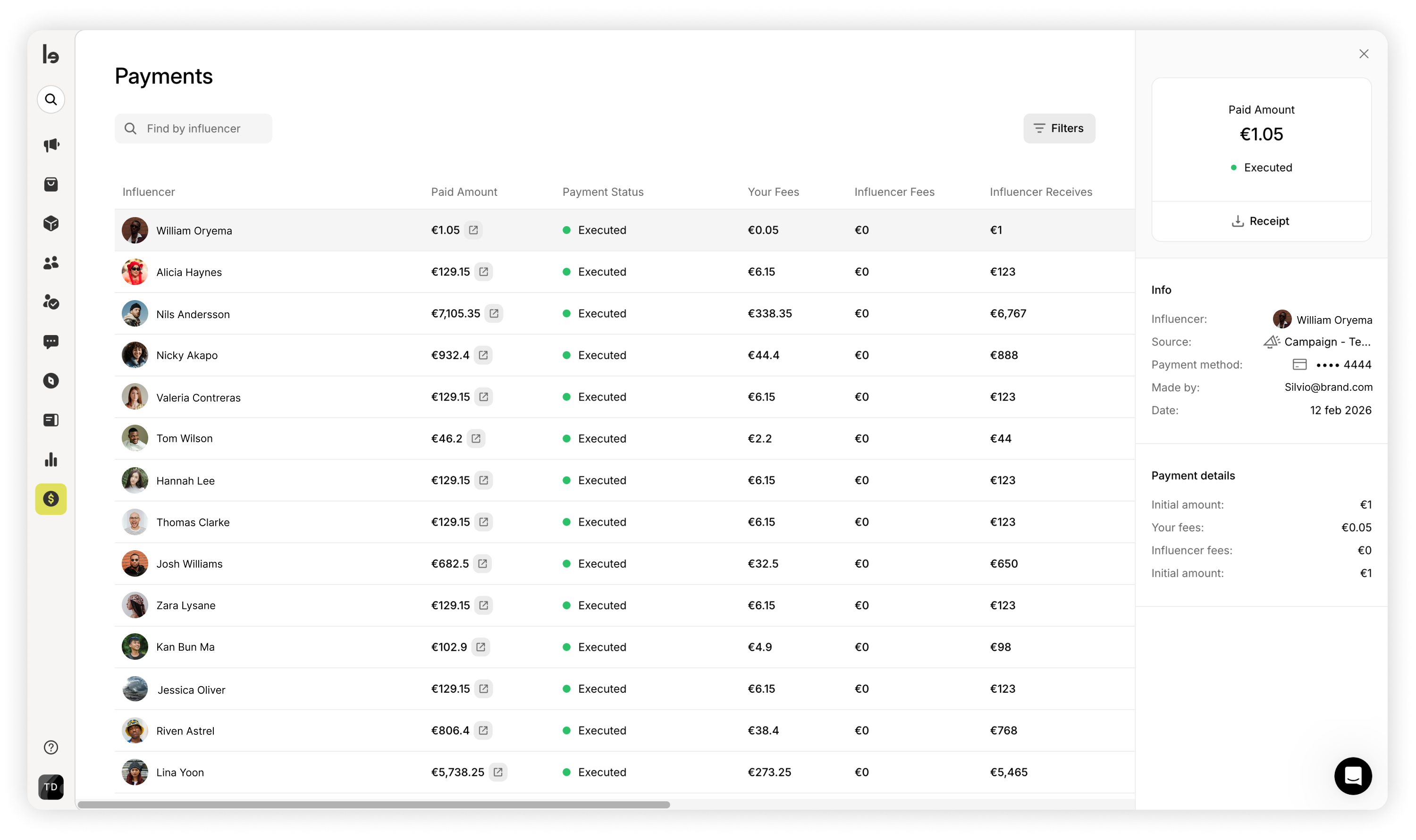Open the shopping bag sidebar icon

click(x=51, y=185)
